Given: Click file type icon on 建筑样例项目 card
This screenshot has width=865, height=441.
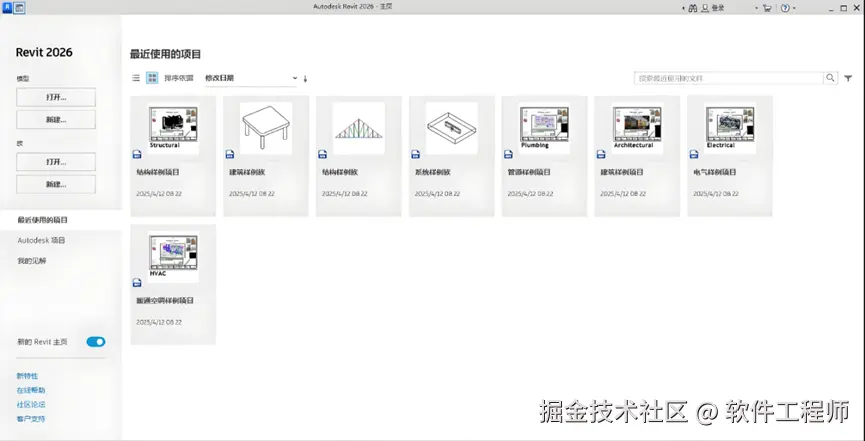Looking at the screenshot, I should tap(601, 155).
